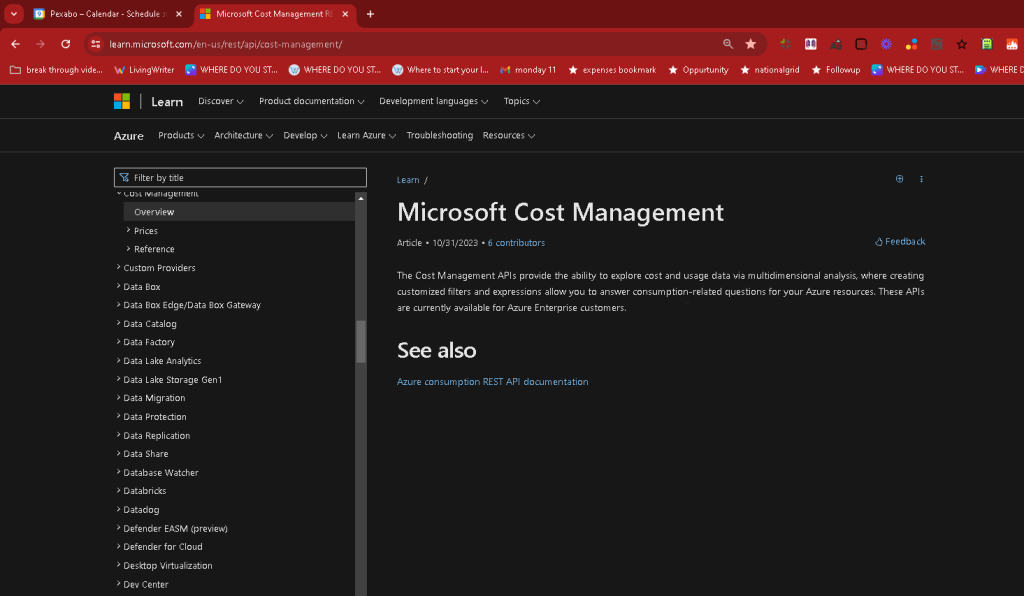Click the sidebar scrollbar up arrow
The image size is (1024, 596).
(x=360, y=198)
